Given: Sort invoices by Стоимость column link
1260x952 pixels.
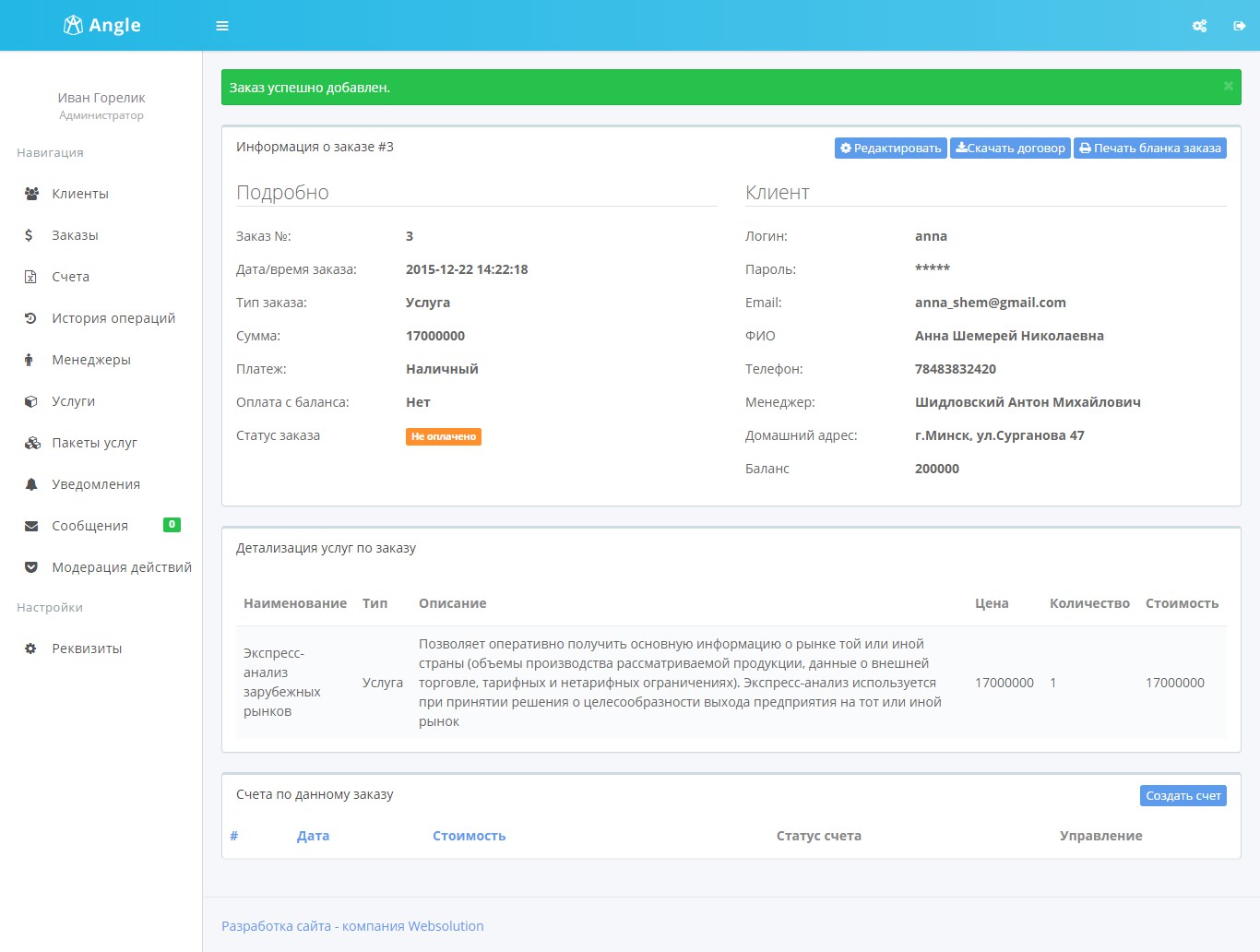Looking at the screenshot, I should pyautogui.click(x=470, y=836).
